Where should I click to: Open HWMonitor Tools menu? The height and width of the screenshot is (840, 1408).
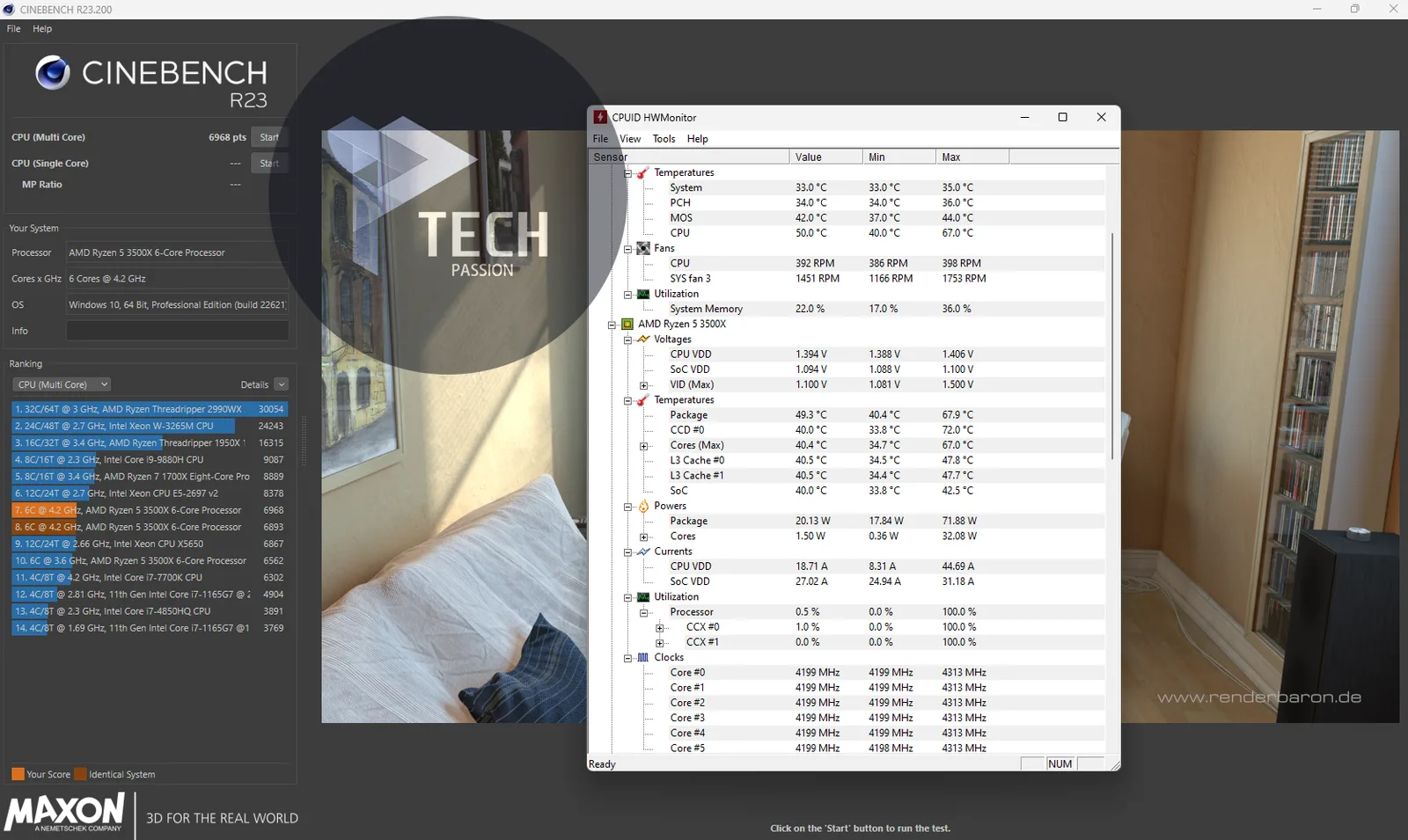(x=664, y=139)
